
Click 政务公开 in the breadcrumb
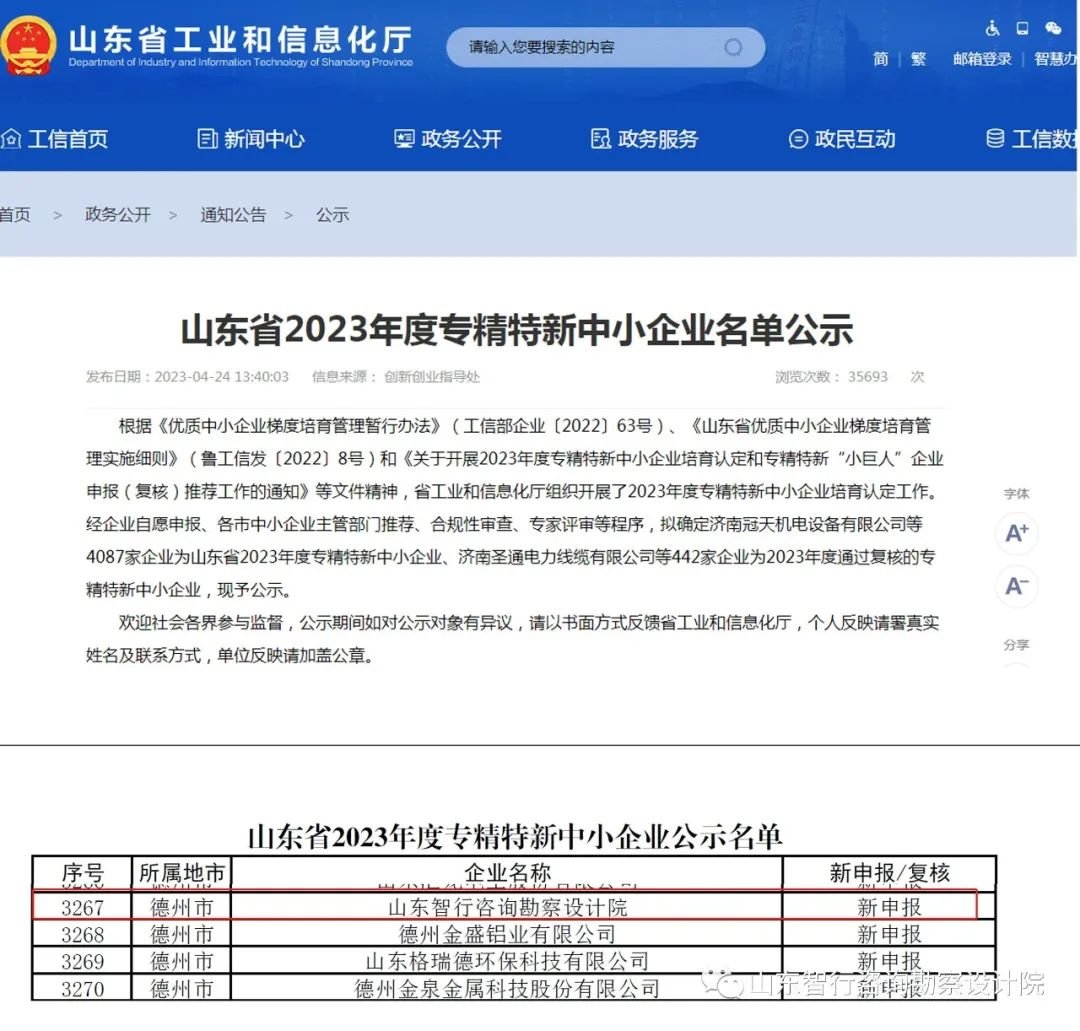click(118, 215)
